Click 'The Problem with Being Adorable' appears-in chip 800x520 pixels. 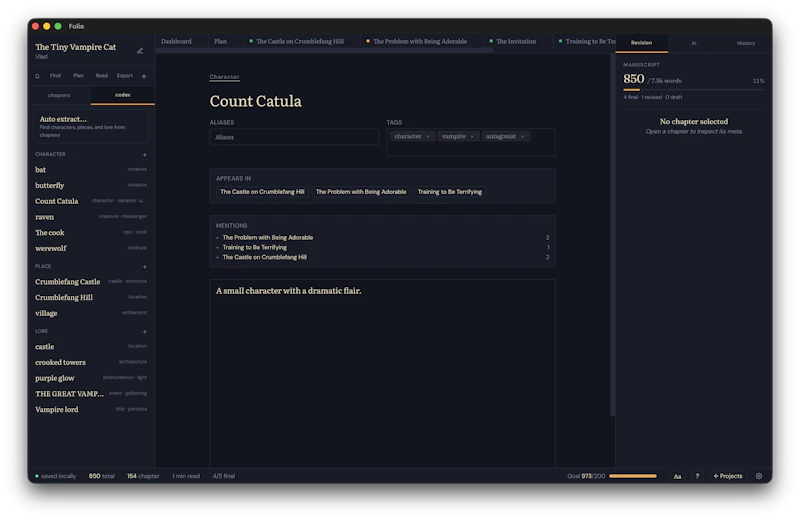[361, 192]
